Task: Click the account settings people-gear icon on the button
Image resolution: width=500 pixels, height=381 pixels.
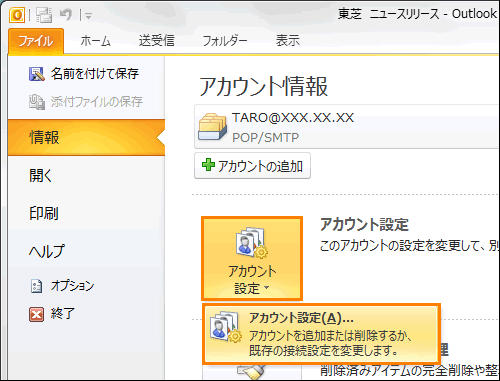Action: click(251, 242)
